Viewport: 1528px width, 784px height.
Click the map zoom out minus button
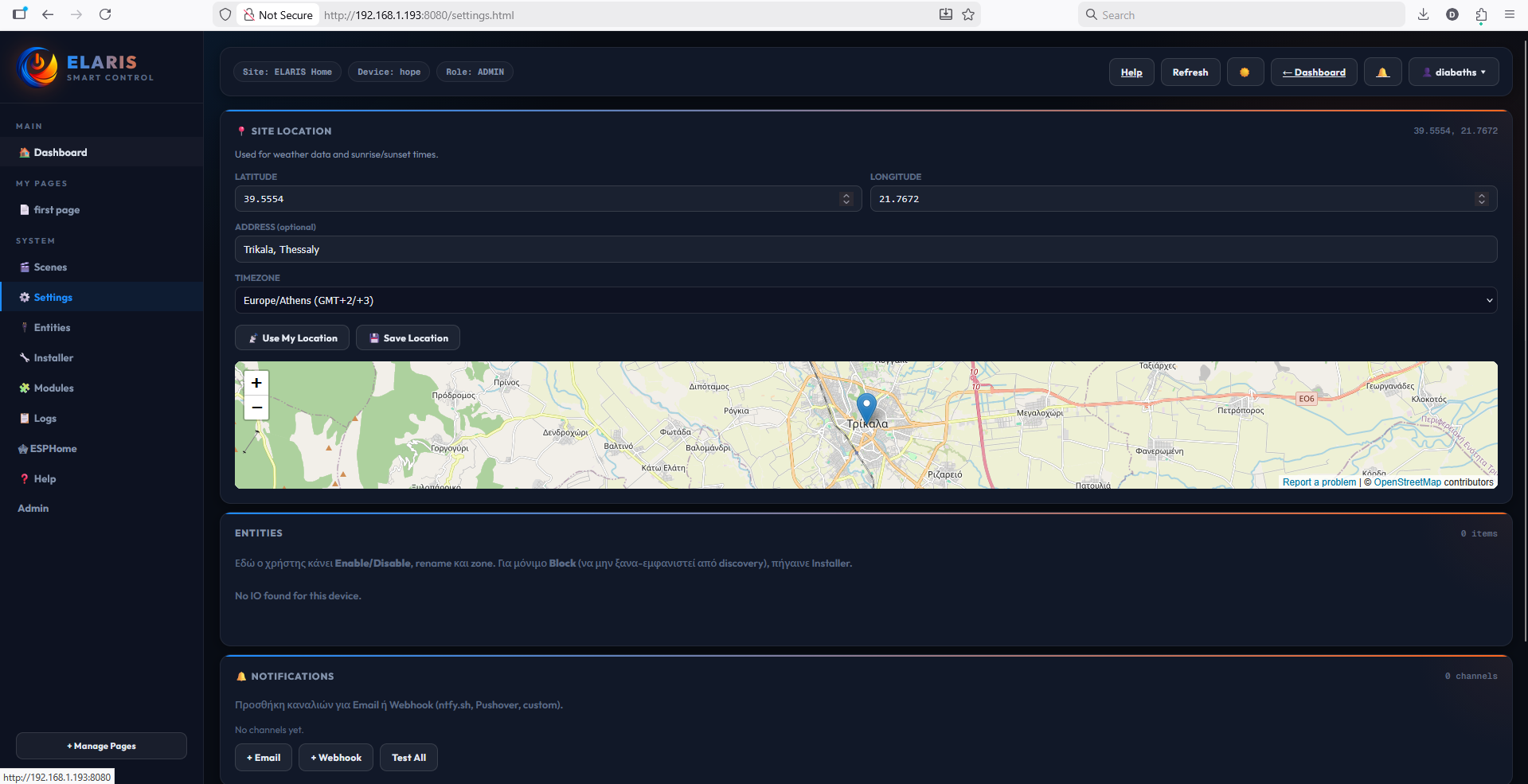pos(256,408)
